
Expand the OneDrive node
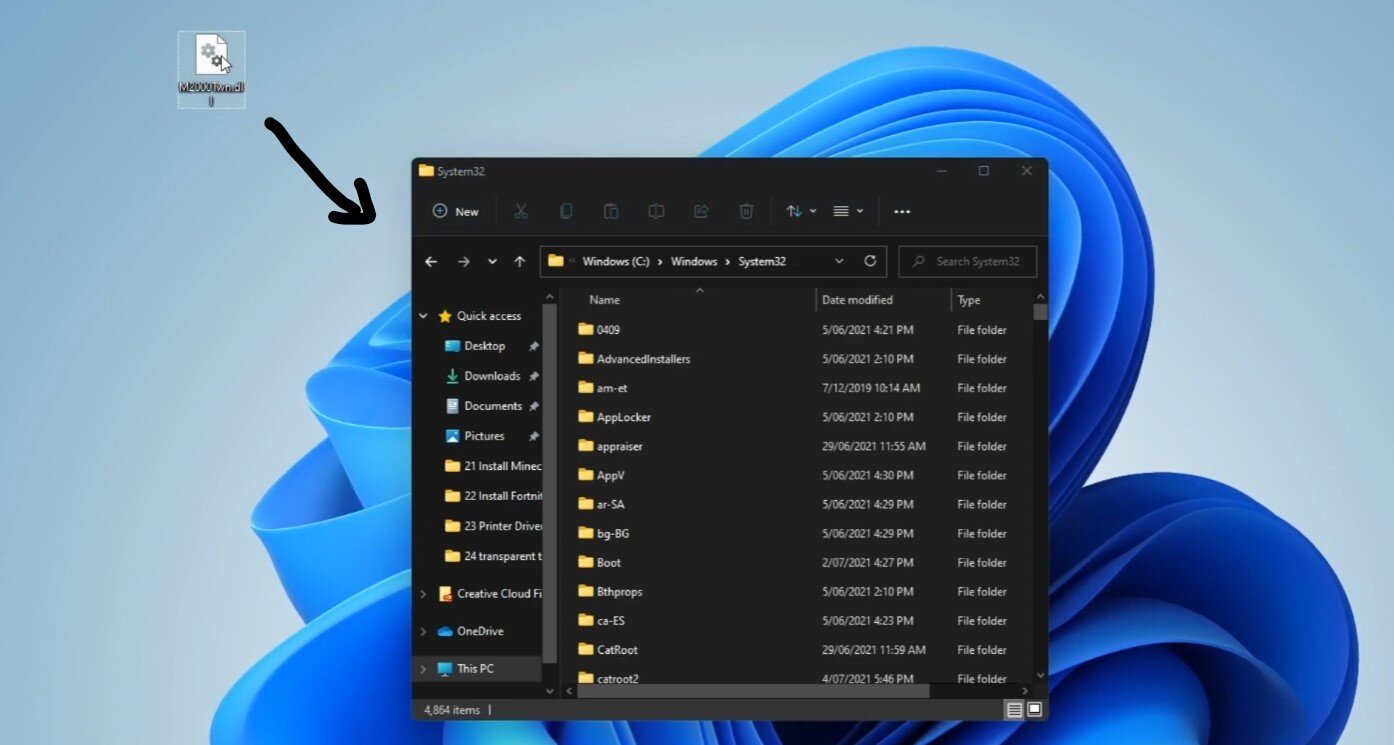424,631
